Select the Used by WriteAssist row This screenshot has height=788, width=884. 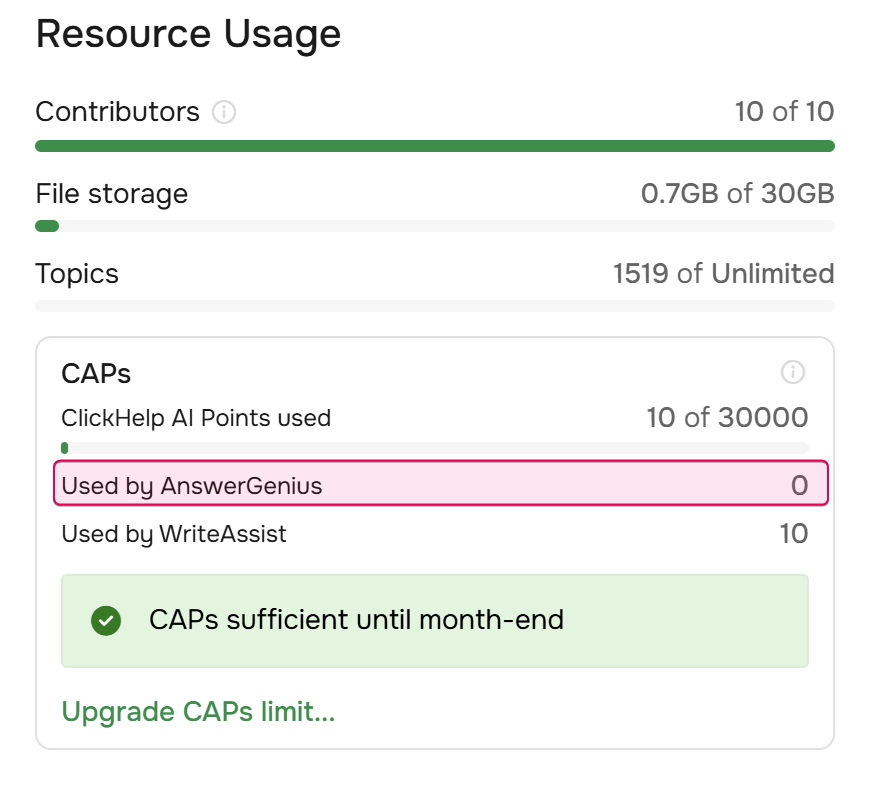point(435,533)
